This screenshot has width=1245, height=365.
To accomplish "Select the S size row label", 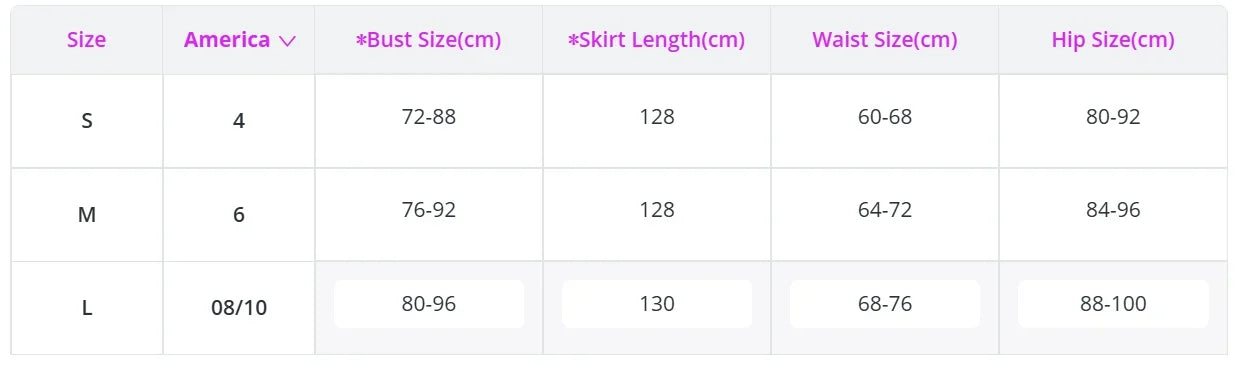I will 87,121.
